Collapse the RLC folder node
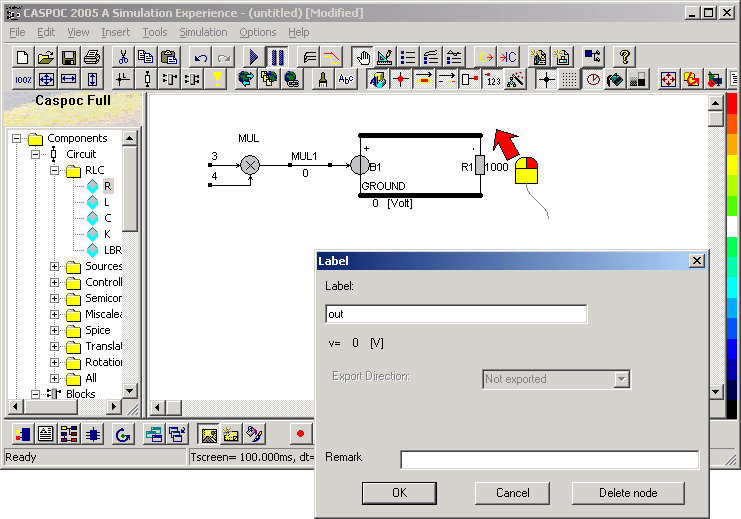Screen dimensions: 741x519 (x=54, y=170)
